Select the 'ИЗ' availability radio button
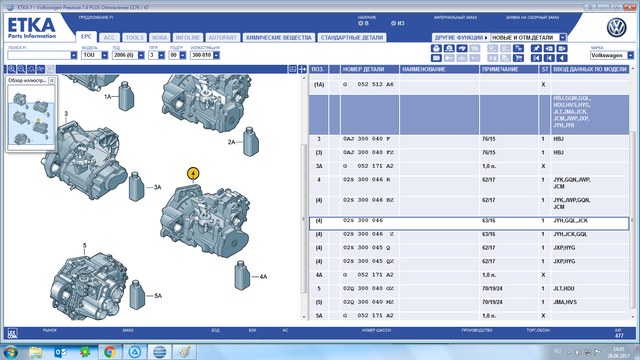The height and width of the screenshot is (360, 640). point(393,24)
